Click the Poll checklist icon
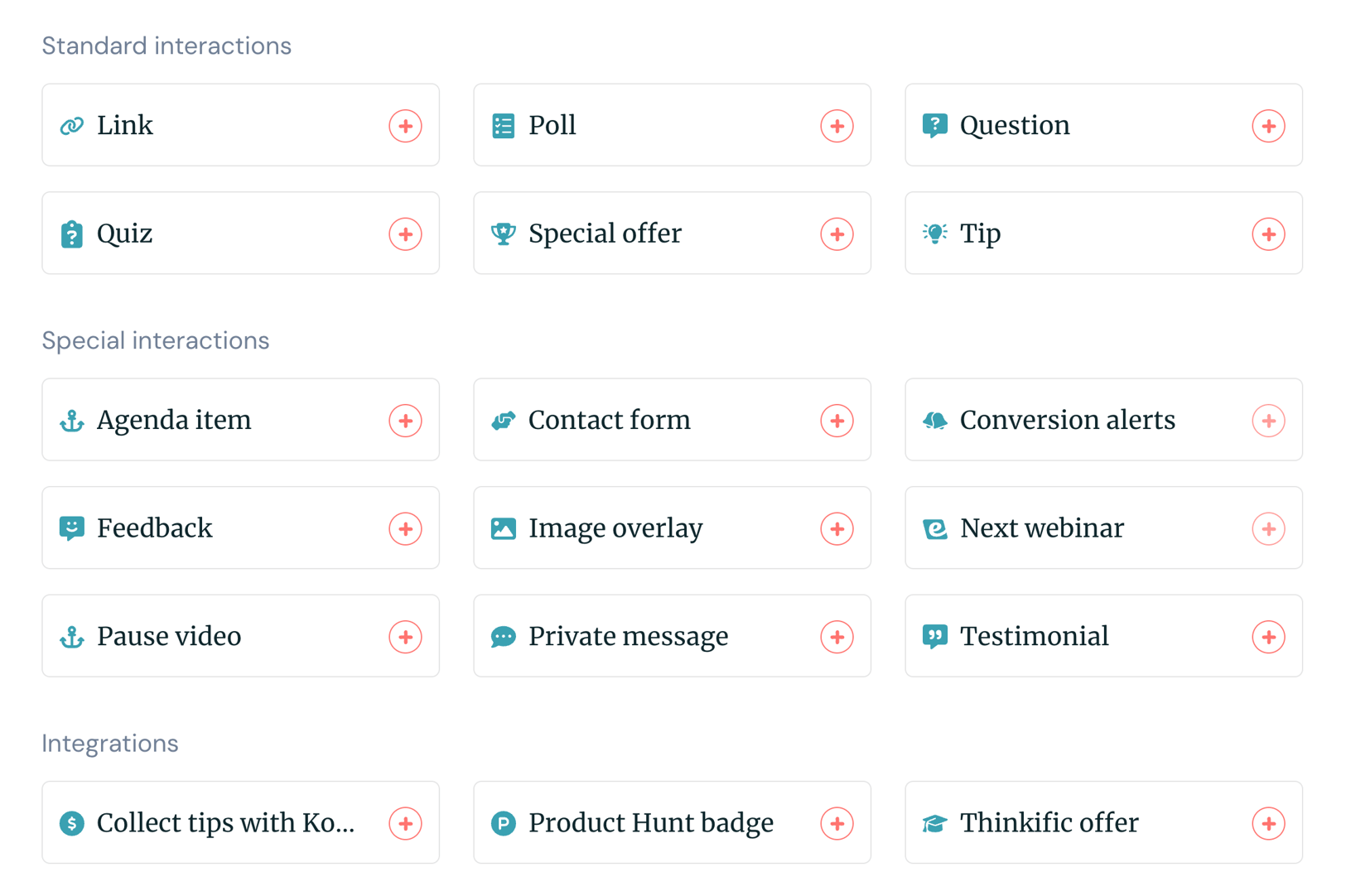Screen dimensions: 1346x896 click(504, 125)
